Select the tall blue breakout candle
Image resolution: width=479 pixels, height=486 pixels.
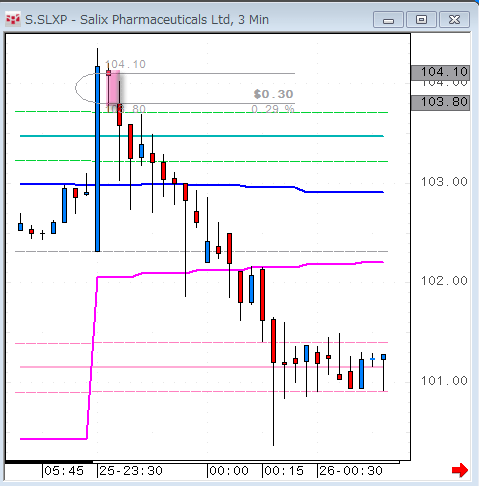[97, 159]
